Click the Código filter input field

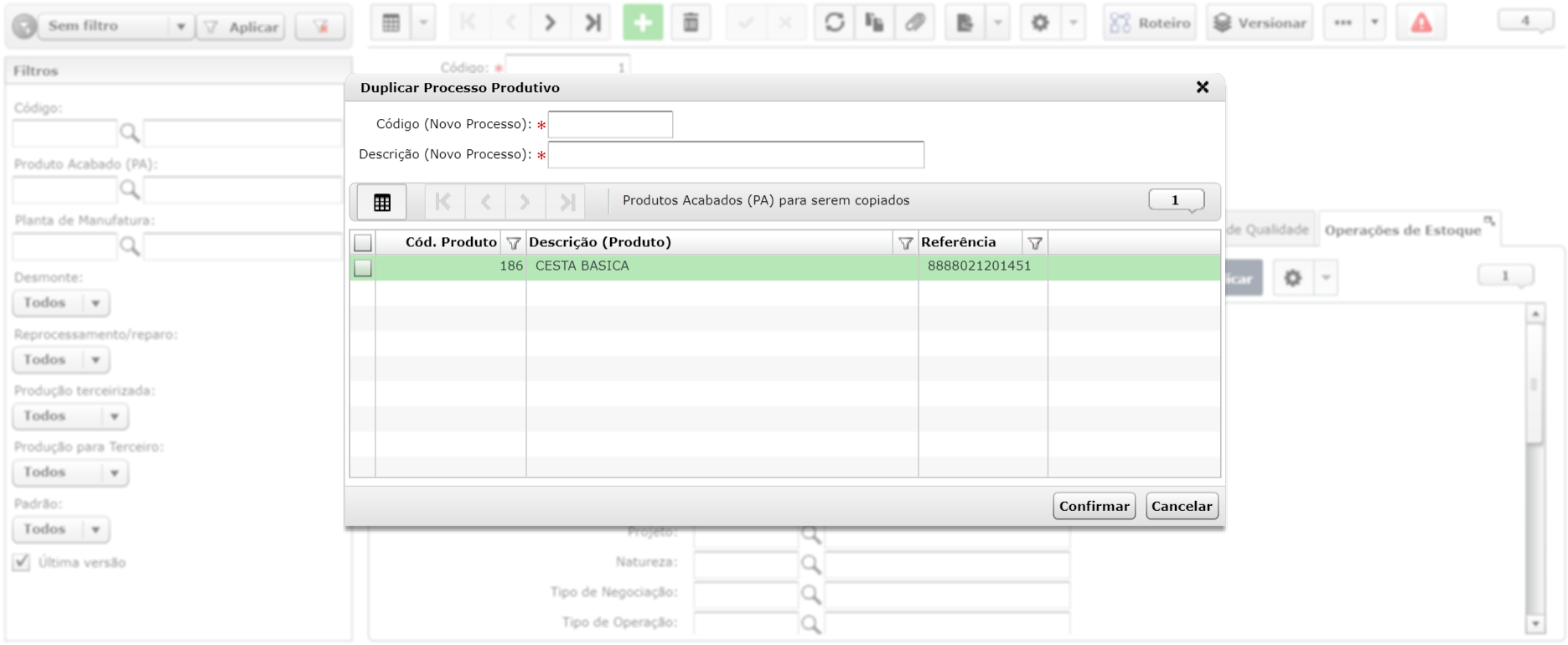point(65,132)
